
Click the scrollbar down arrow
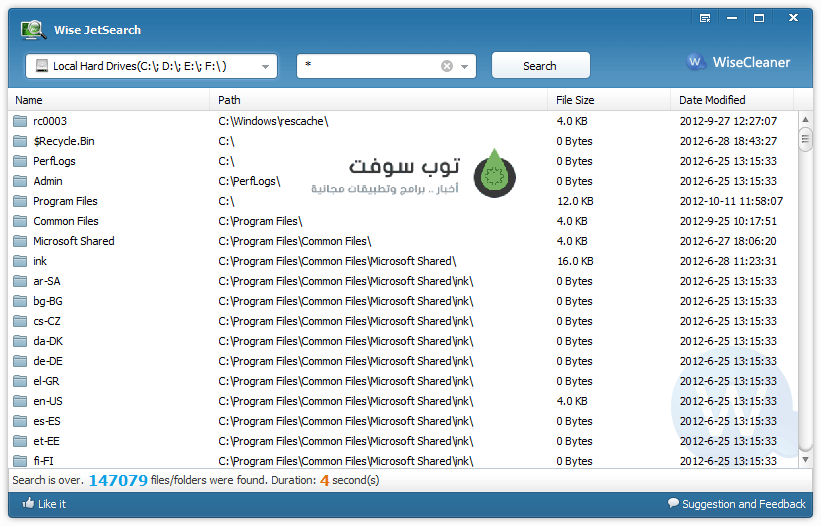[805, 460]
